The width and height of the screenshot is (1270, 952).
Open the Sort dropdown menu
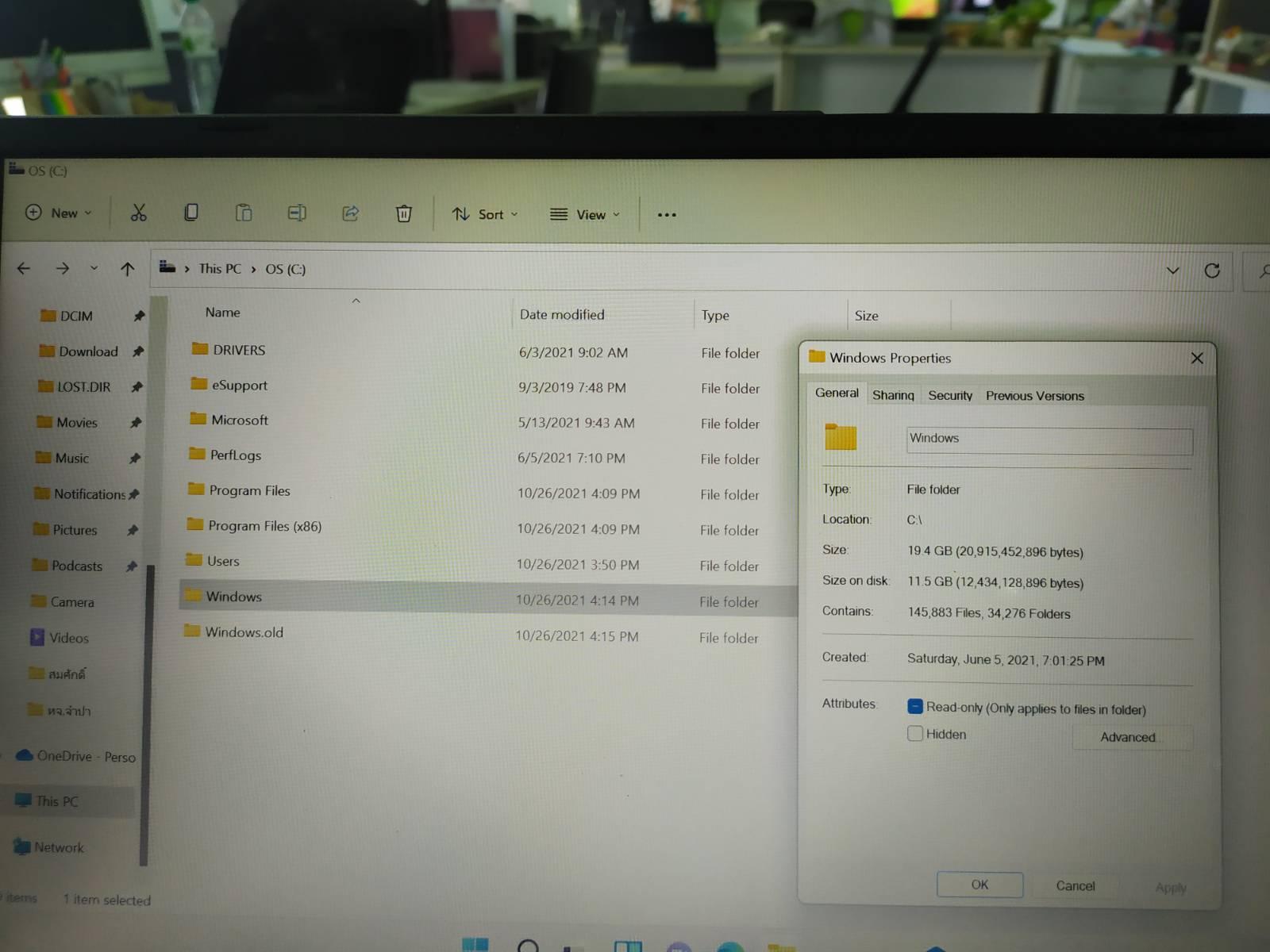coord(485,214)
